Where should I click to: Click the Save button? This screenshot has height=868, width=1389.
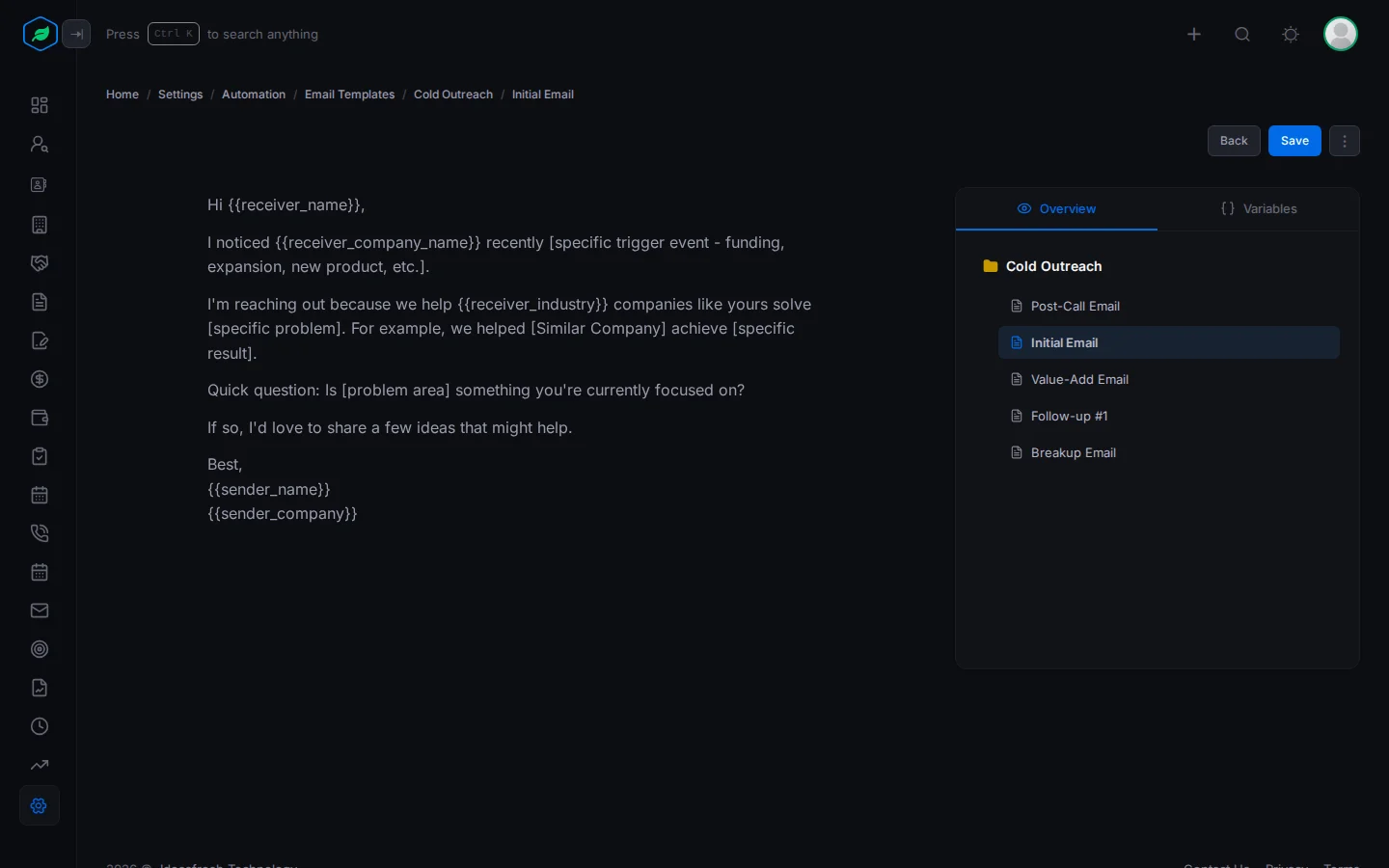pyautogui.click(x=1294, y=141)
